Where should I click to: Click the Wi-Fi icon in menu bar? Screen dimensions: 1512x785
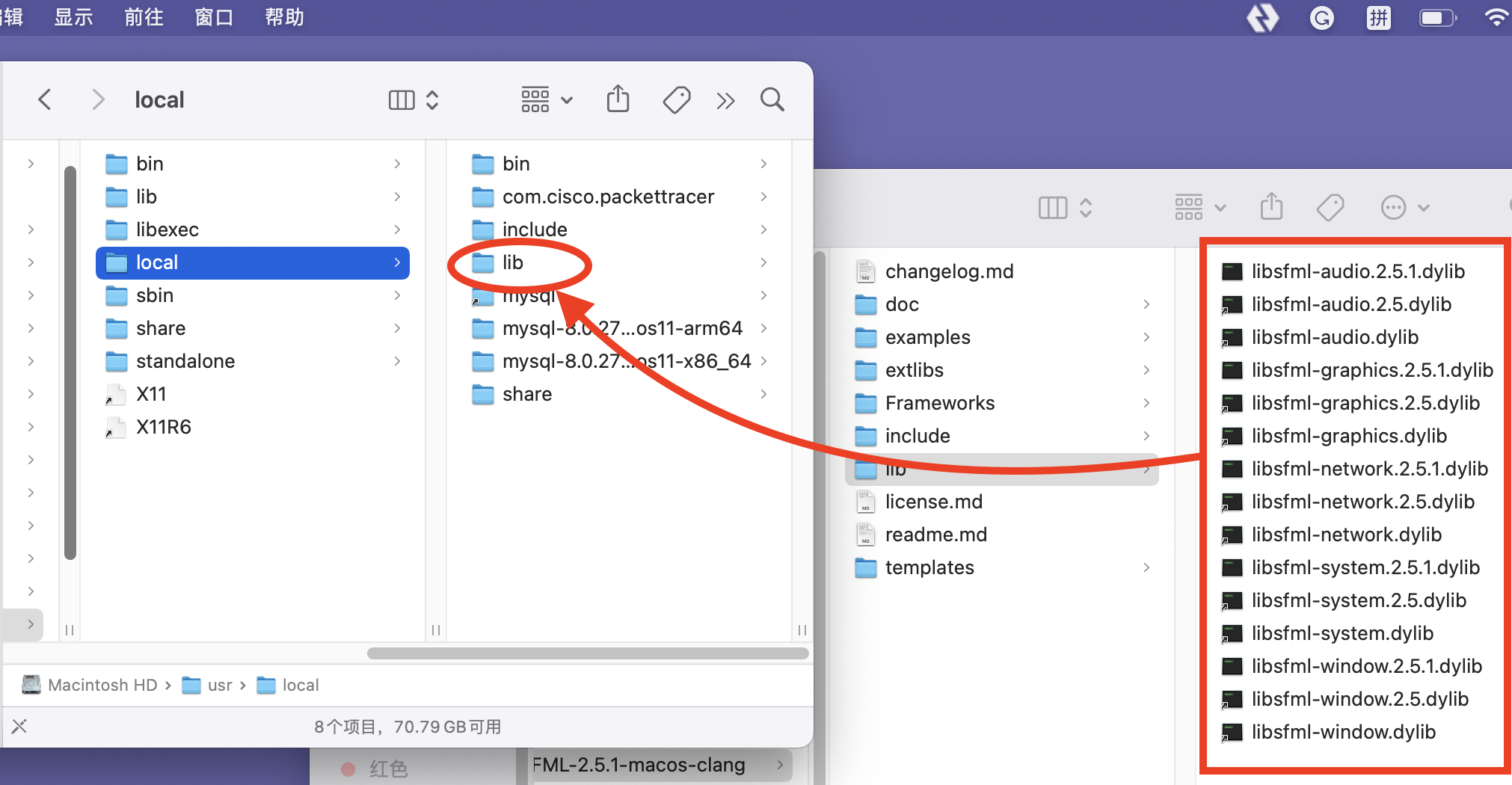point(1496,17)
